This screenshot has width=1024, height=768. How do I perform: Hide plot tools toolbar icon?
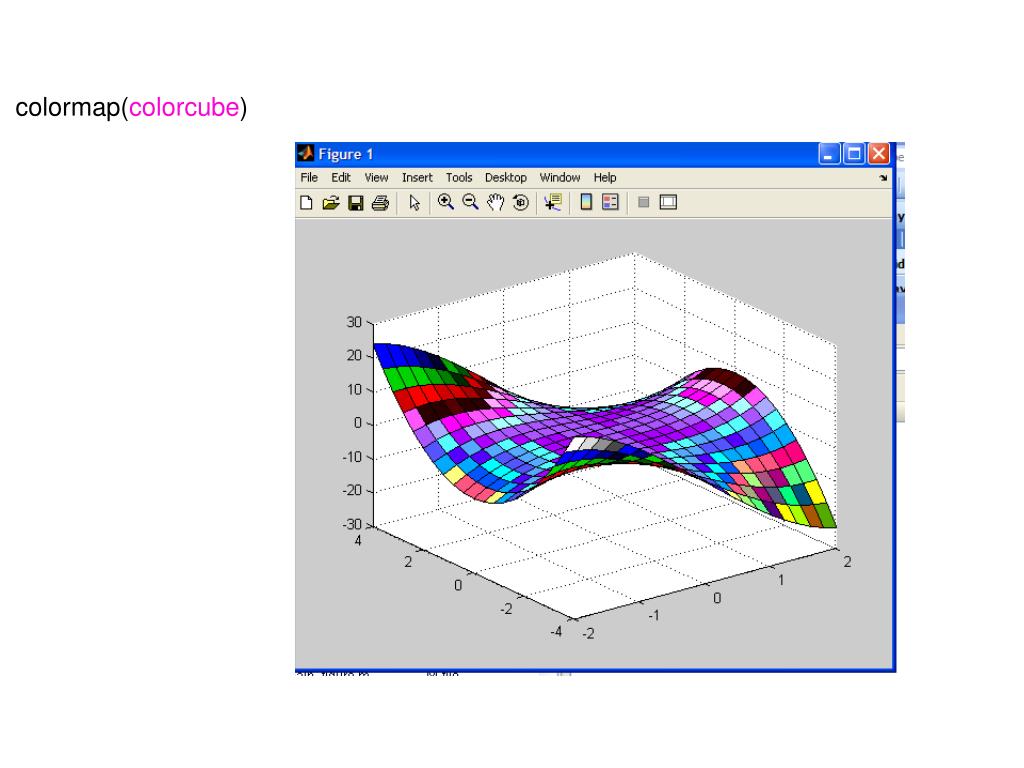coord(643,202)
